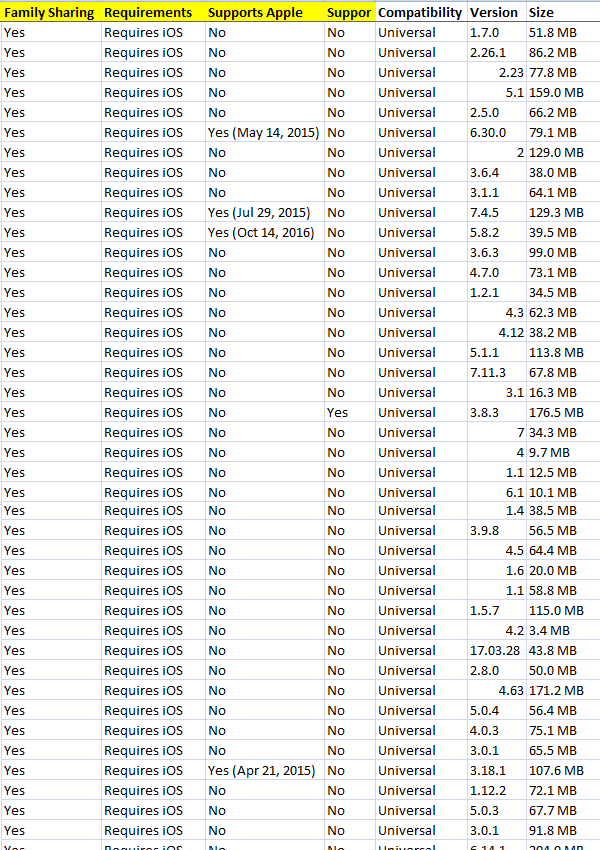Select version cell 3.18.1
The image size is (600, 850).
pyautogui.click(x=496, y=770)
